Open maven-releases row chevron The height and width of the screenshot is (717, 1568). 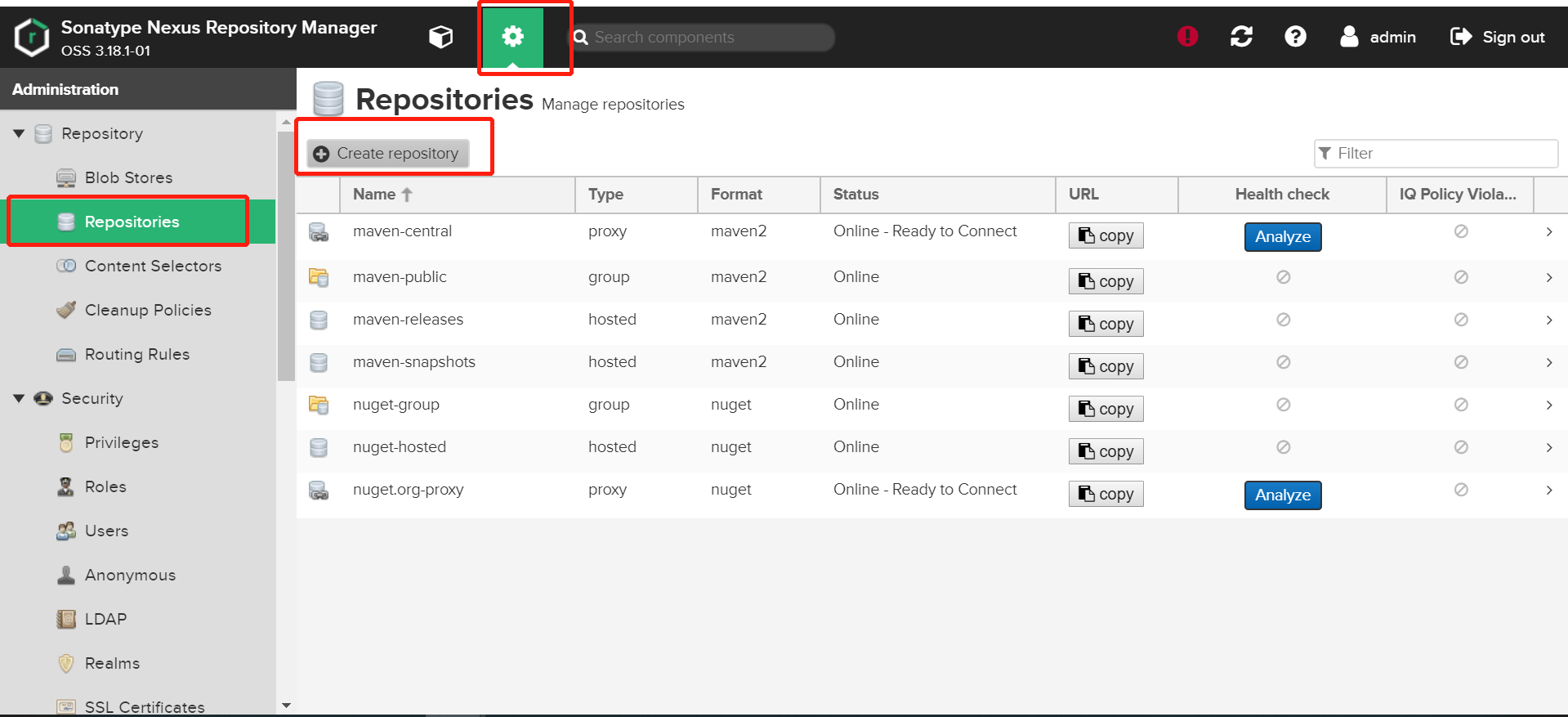pyautogui.click(x=1549, y=320)
